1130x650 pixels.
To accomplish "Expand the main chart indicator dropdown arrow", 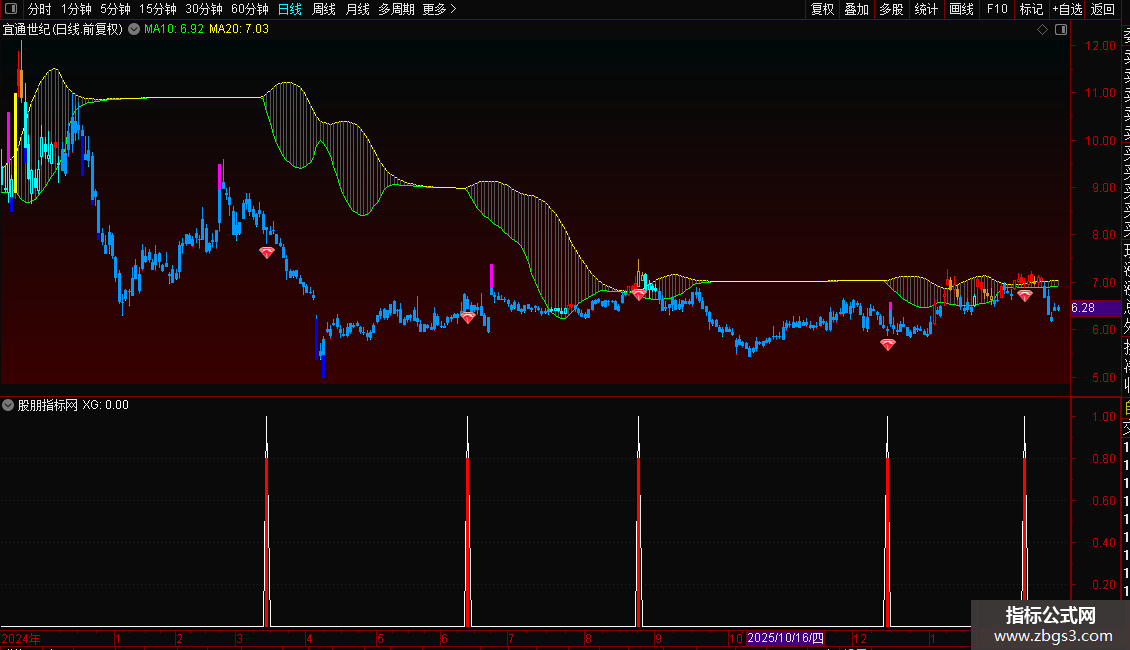I will (x=134, y=29).
